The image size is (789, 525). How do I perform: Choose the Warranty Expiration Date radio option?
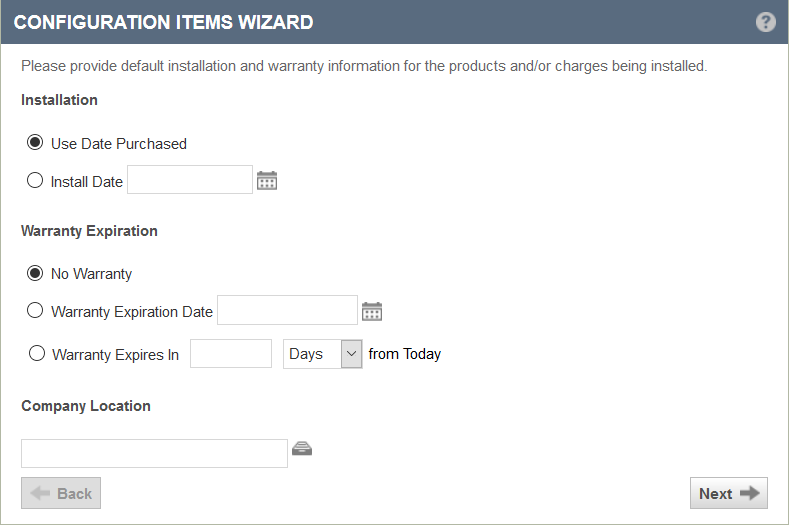(x=35, y=310)
